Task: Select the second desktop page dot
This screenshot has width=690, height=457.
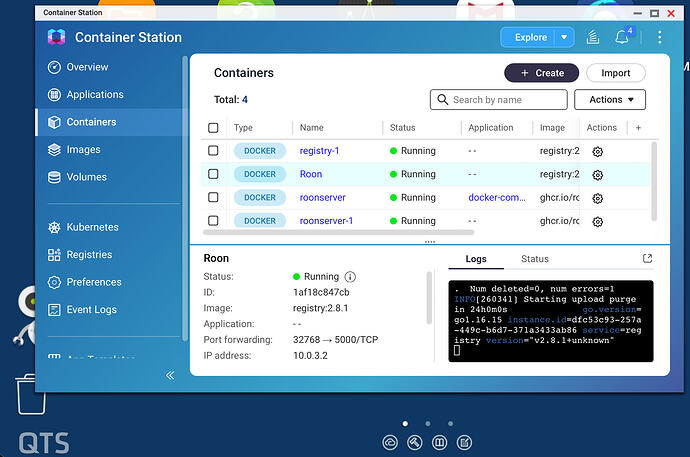Action: pos(428,424)
